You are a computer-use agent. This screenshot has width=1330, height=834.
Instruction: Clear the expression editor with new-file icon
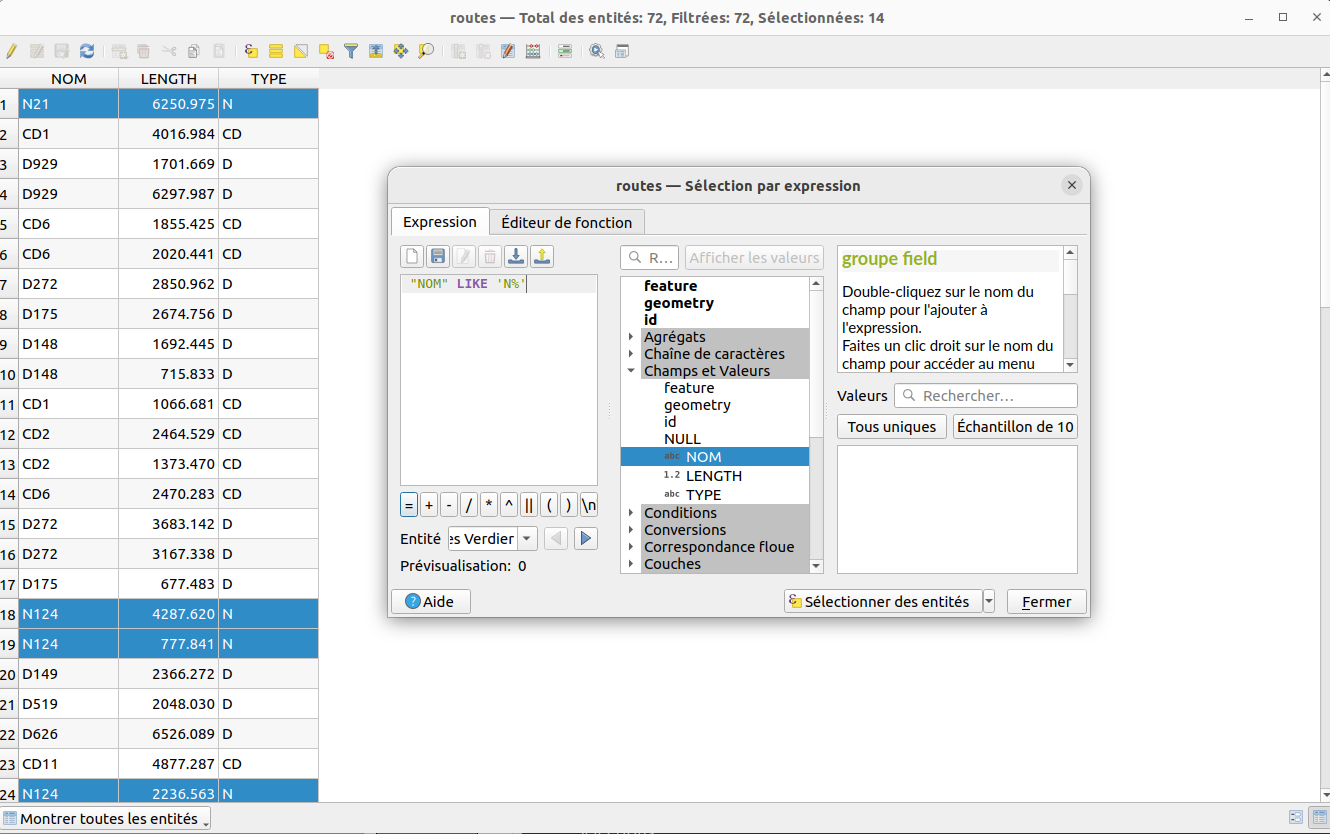(412, 257)
